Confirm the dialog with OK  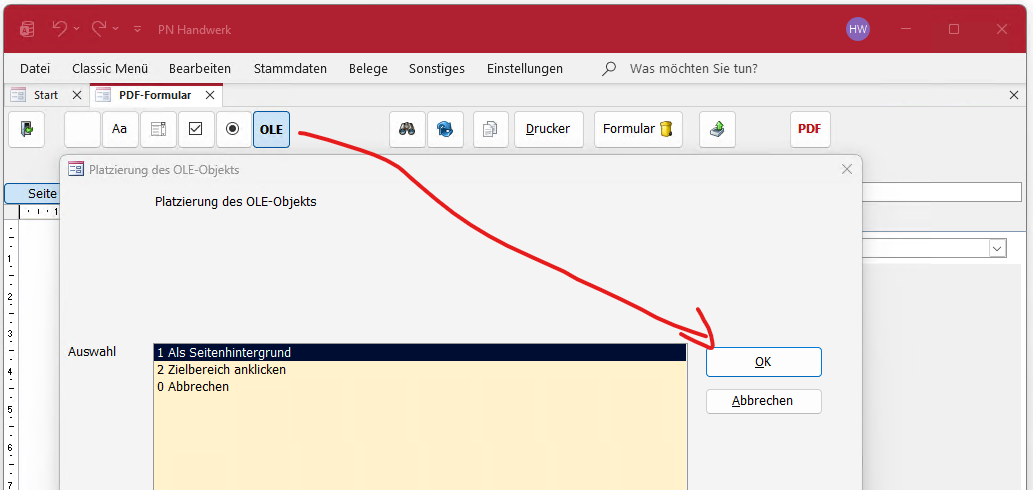[x=763, y=362]
